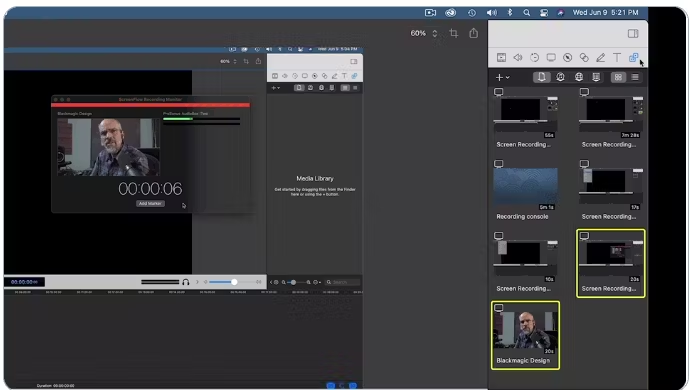Viewport: 690px width, 390px height.
Task: Show music library filter
Action: coord(560,77)
